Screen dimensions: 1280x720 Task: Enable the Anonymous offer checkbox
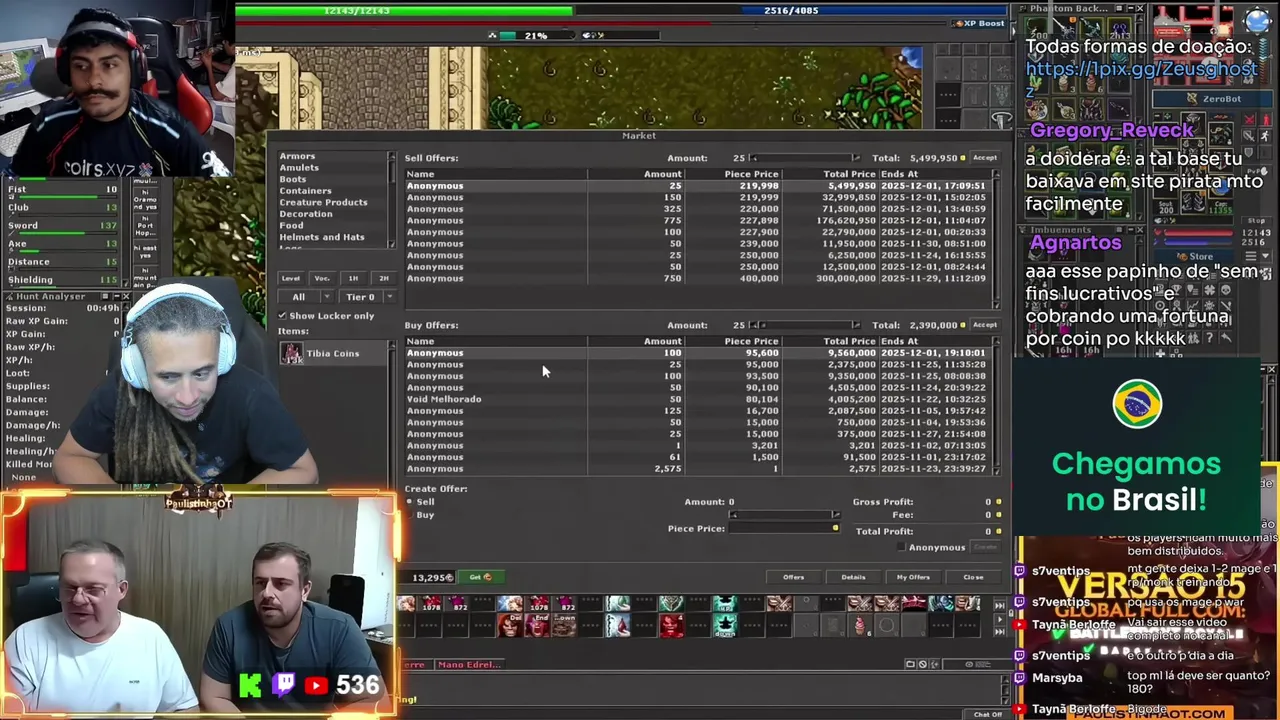pyautogui.click(x=901, y=547)
